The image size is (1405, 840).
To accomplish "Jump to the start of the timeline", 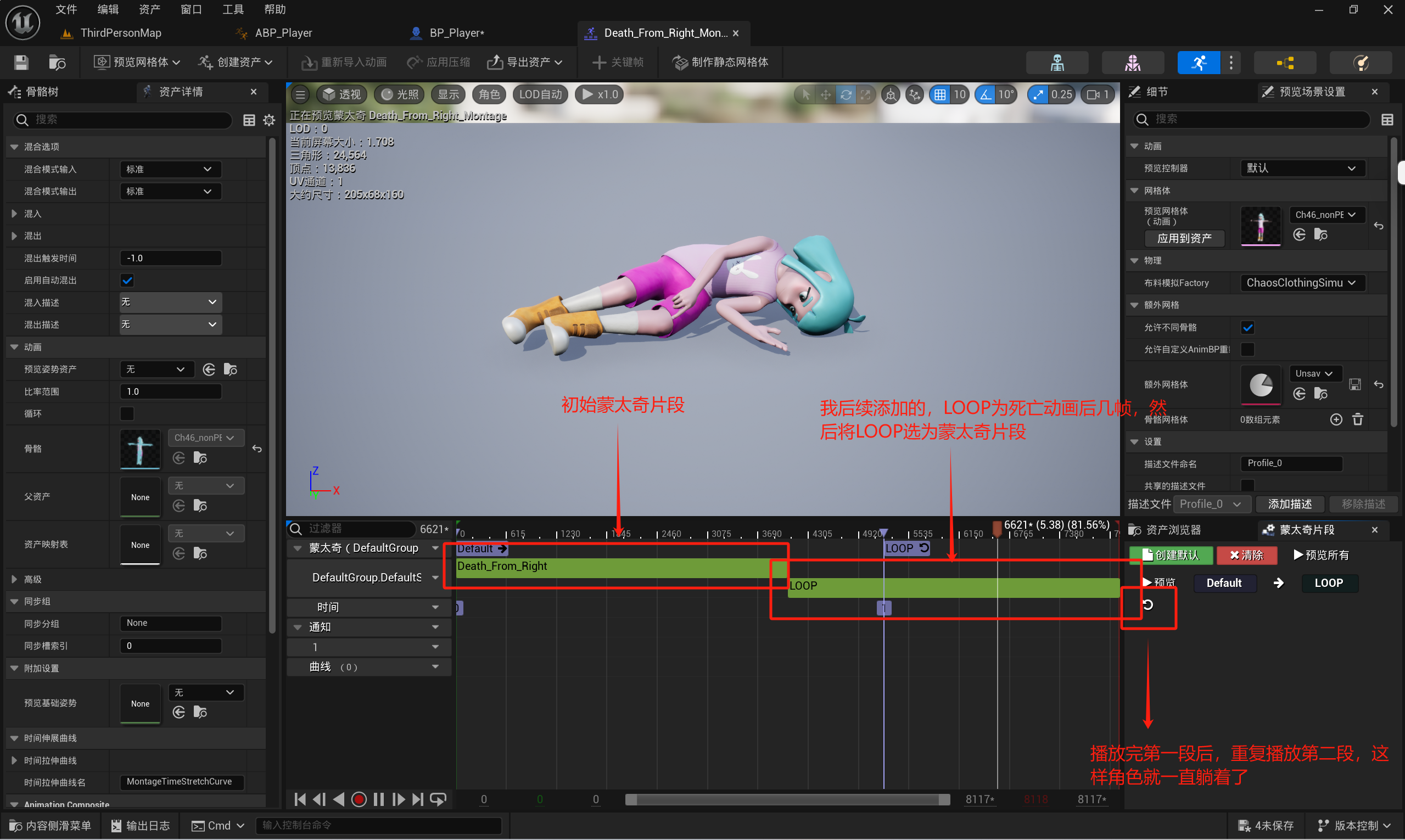I will [300, 799].
